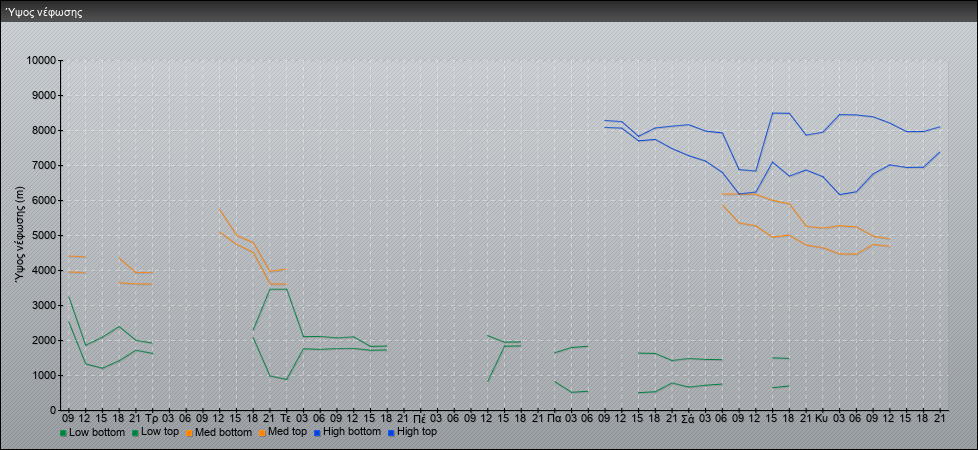
Task: Select the Τρ day marker on the time axis
Action: pos(151,416)
